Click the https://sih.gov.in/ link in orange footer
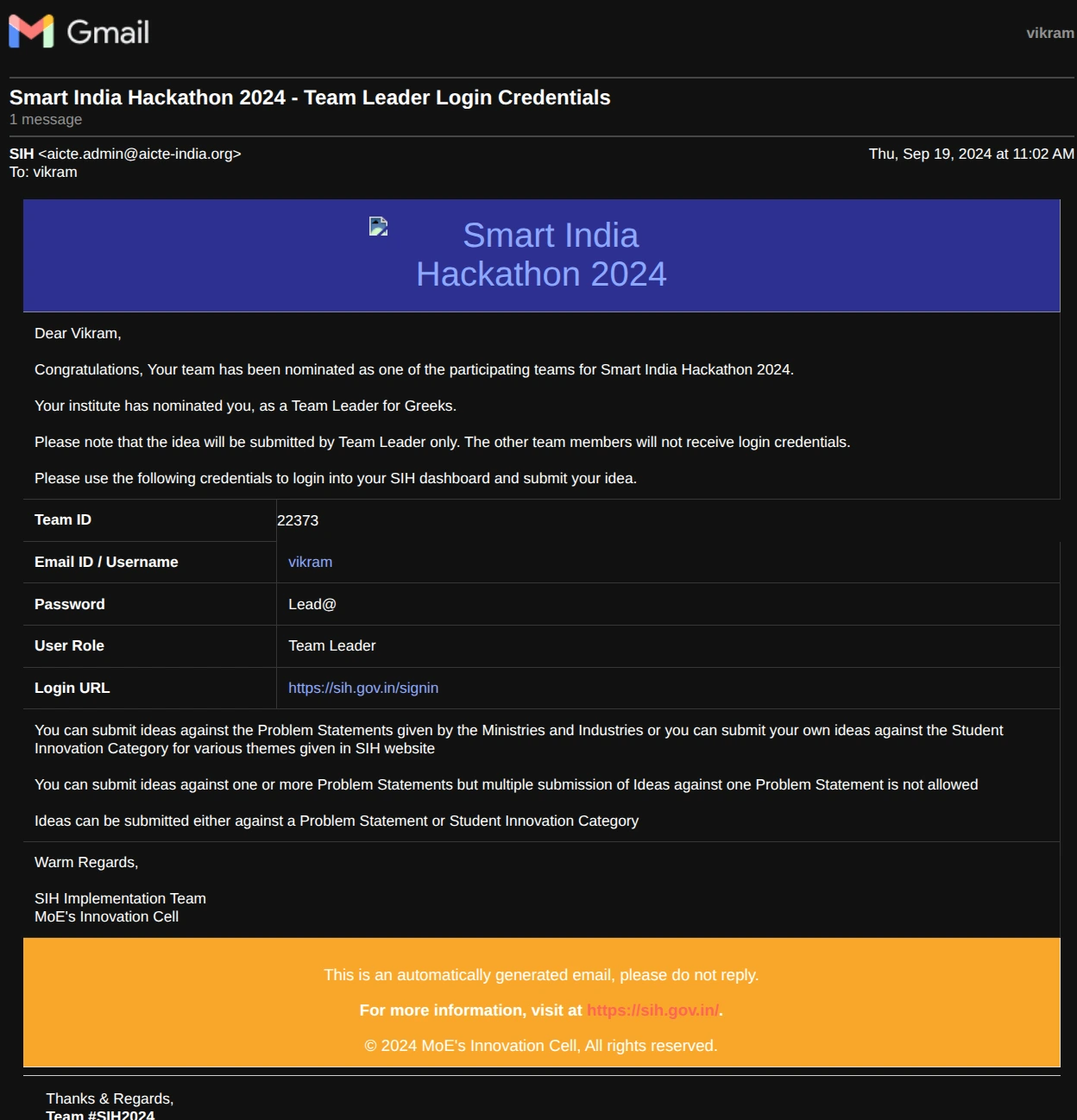The image size is (1077, 1120). pos(652,1010)
